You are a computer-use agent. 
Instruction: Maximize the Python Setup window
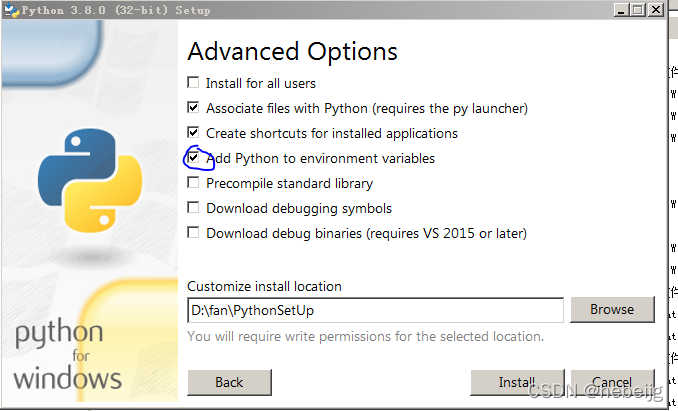point(637,10)
